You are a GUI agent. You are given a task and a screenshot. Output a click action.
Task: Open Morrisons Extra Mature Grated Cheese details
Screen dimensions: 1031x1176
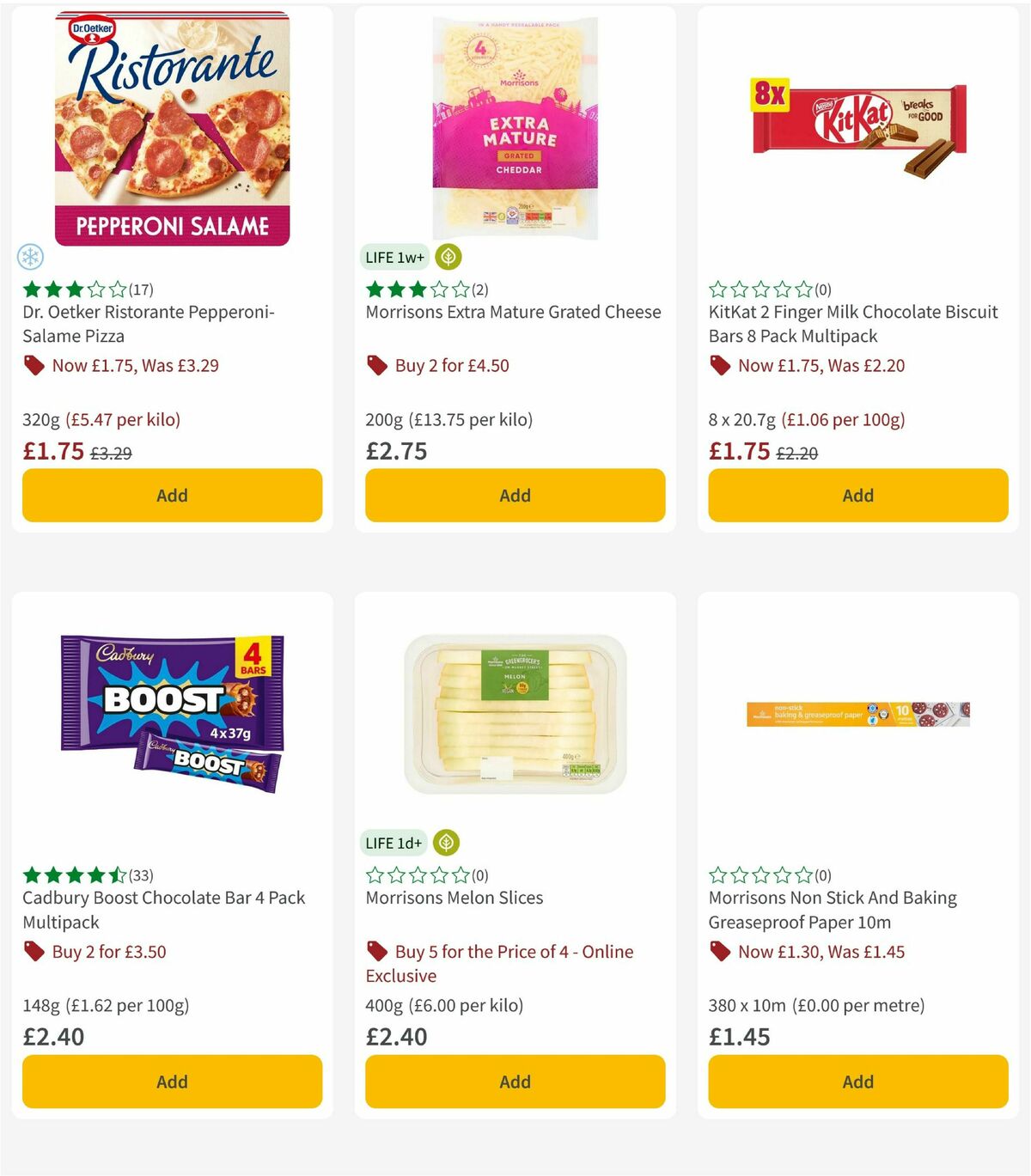[513, 312]
